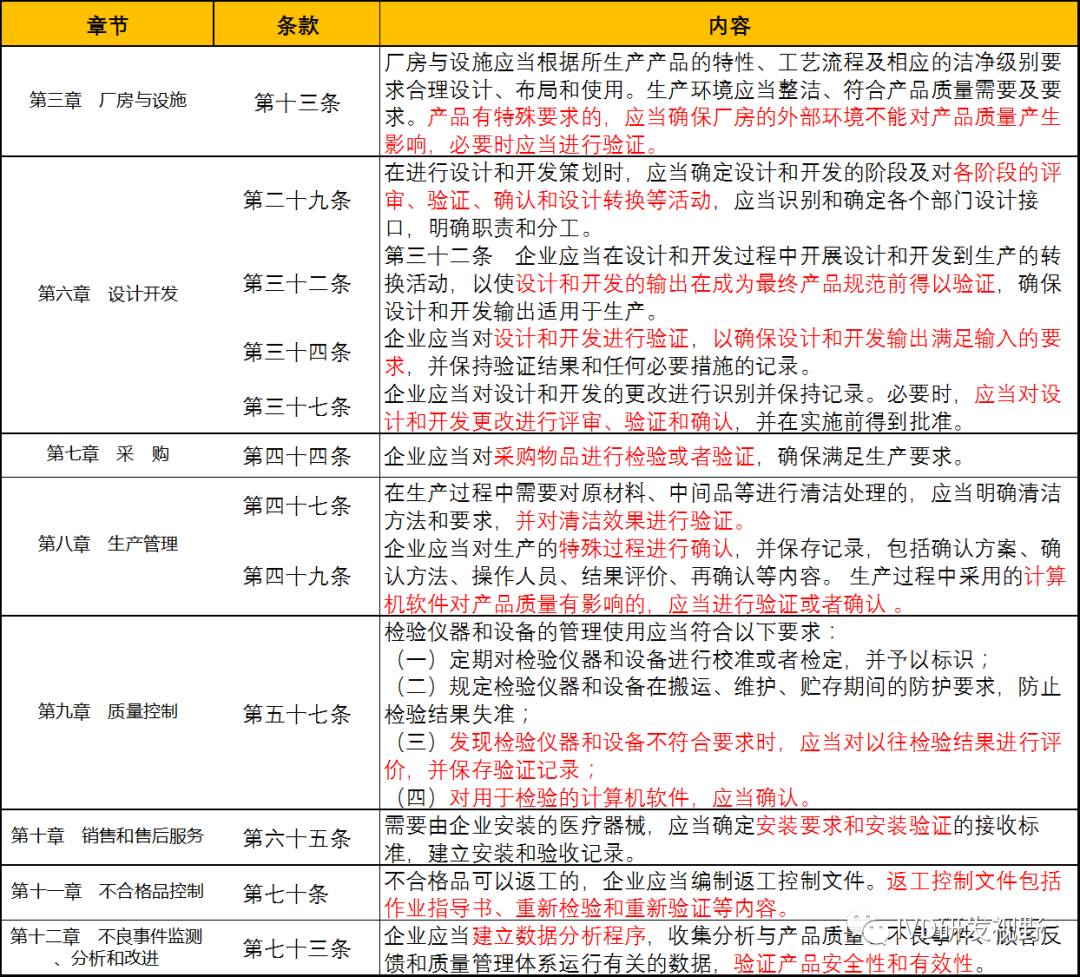Select the 第六章 设计开发 chapter cell
1080x977 pixels.
click(107, 294)
